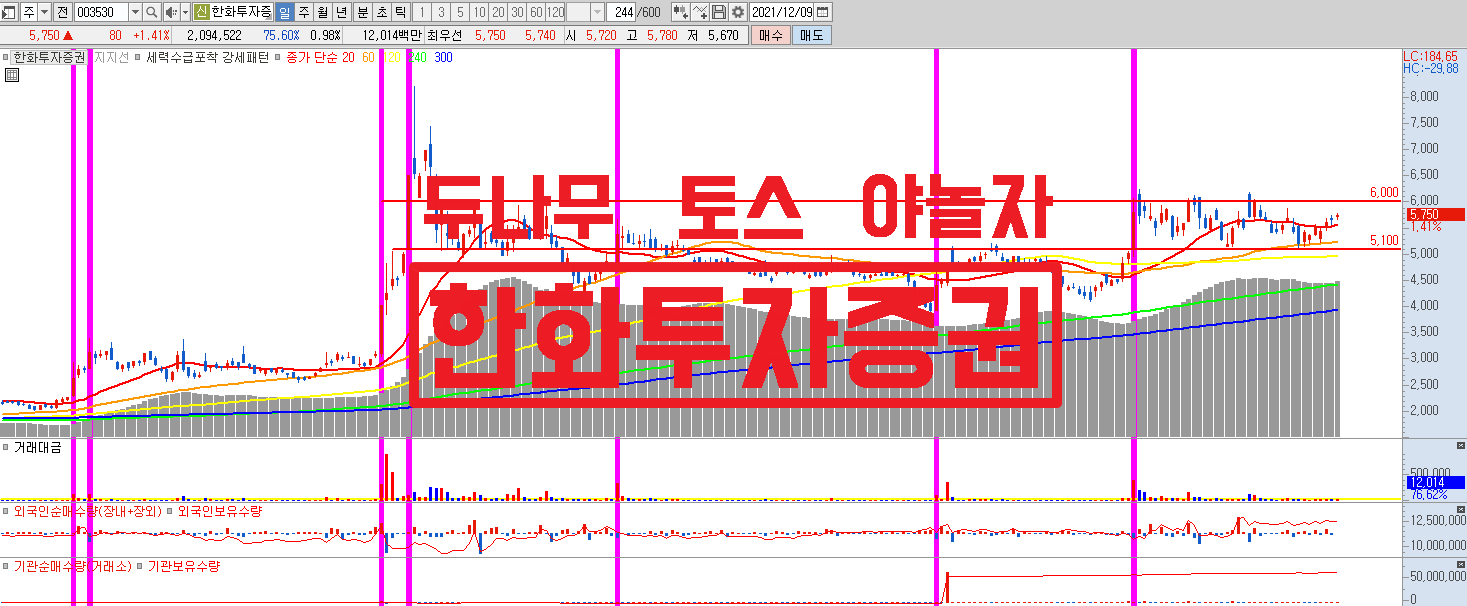Click the 6,000 horizontal resistance line label

pyautogui.click(x=1384, y=193)
